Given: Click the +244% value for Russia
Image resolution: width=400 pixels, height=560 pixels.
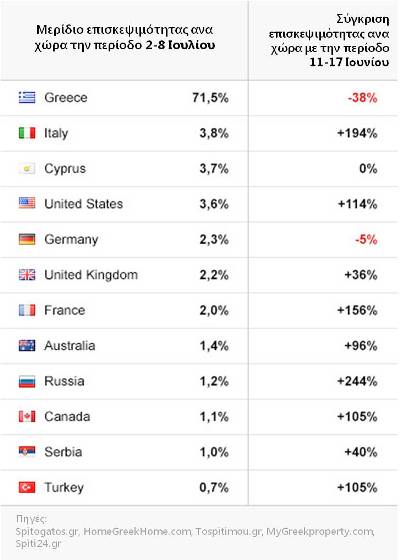Looking at the screenshot, I should pyautogui.click(x=357, y=381).
